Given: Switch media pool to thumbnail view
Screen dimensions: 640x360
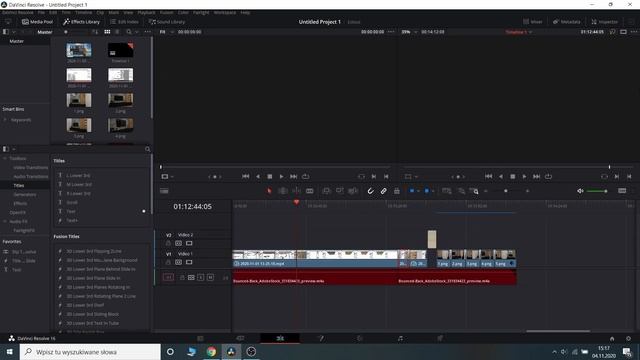Looking at the screenshot, I should pyautogui.click(x=107, y=32).
